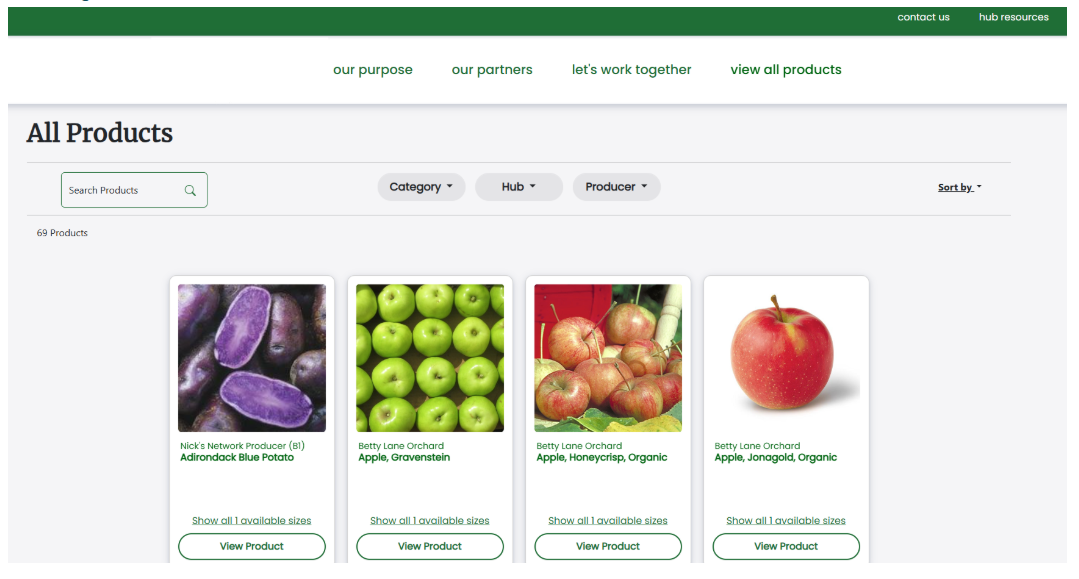Click the Adirondack Blue Potato image
Image resolution: width=1079 pixels, height=579 pixels.
click(252, 358)
